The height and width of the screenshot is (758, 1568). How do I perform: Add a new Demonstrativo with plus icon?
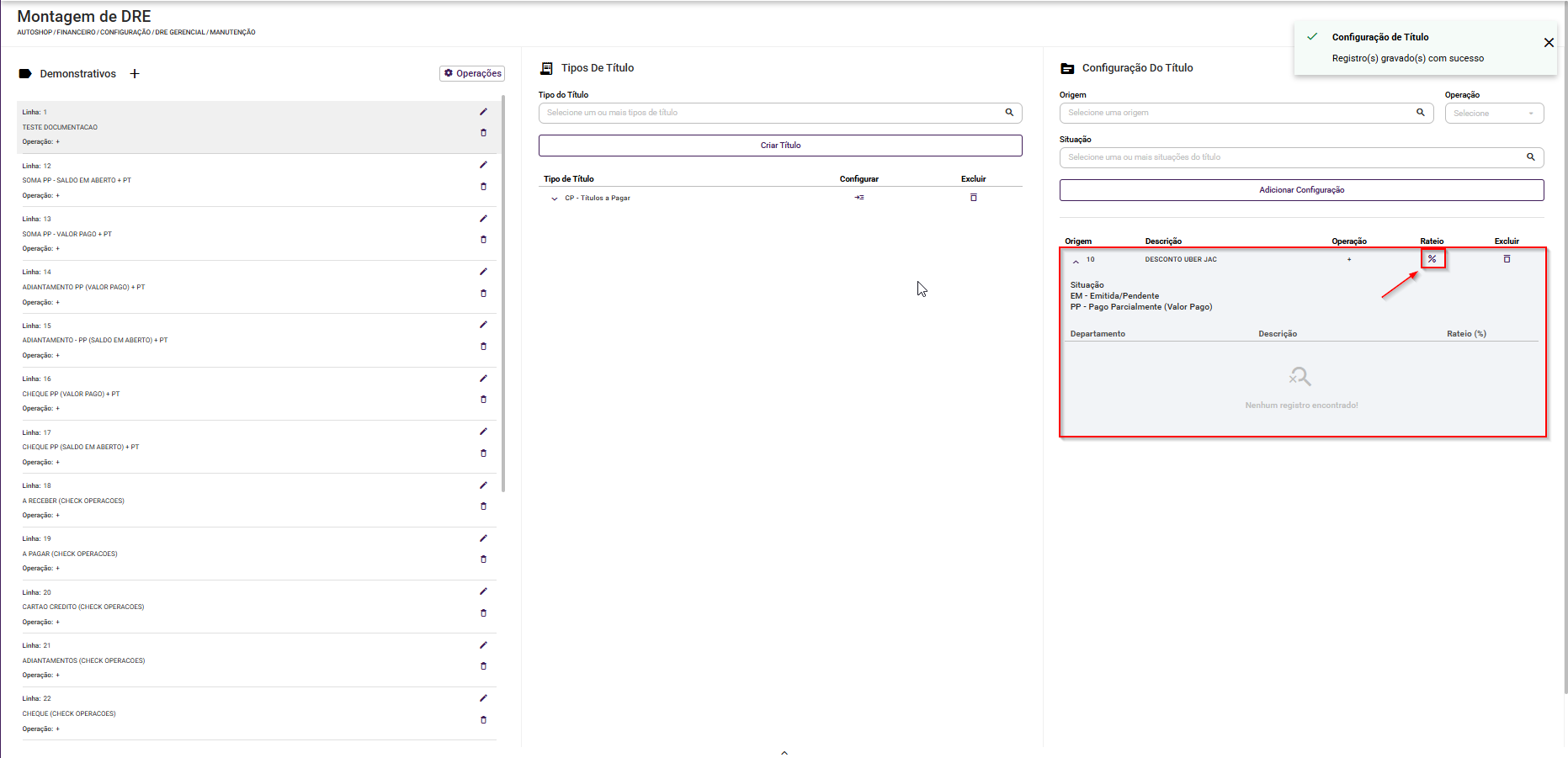(x=135, y=74)
